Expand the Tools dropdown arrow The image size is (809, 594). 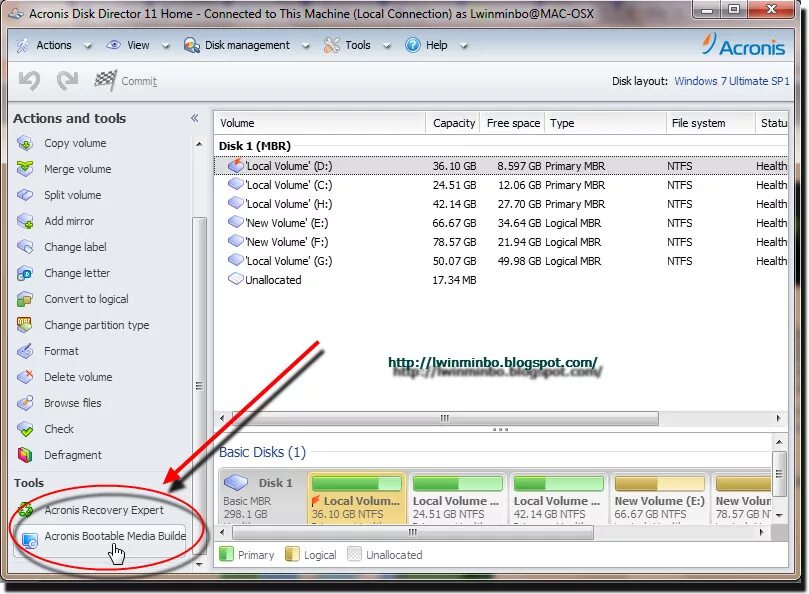[386, 46]
